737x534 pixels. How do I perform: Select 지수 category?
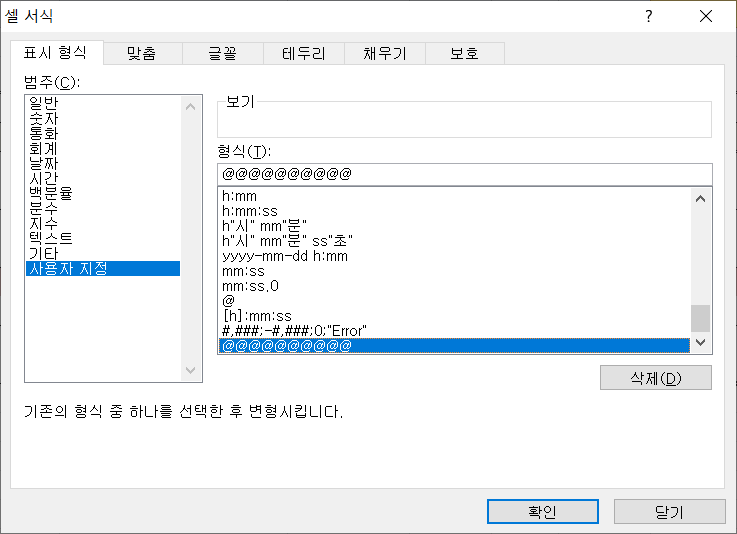click(x=103, y=223)
